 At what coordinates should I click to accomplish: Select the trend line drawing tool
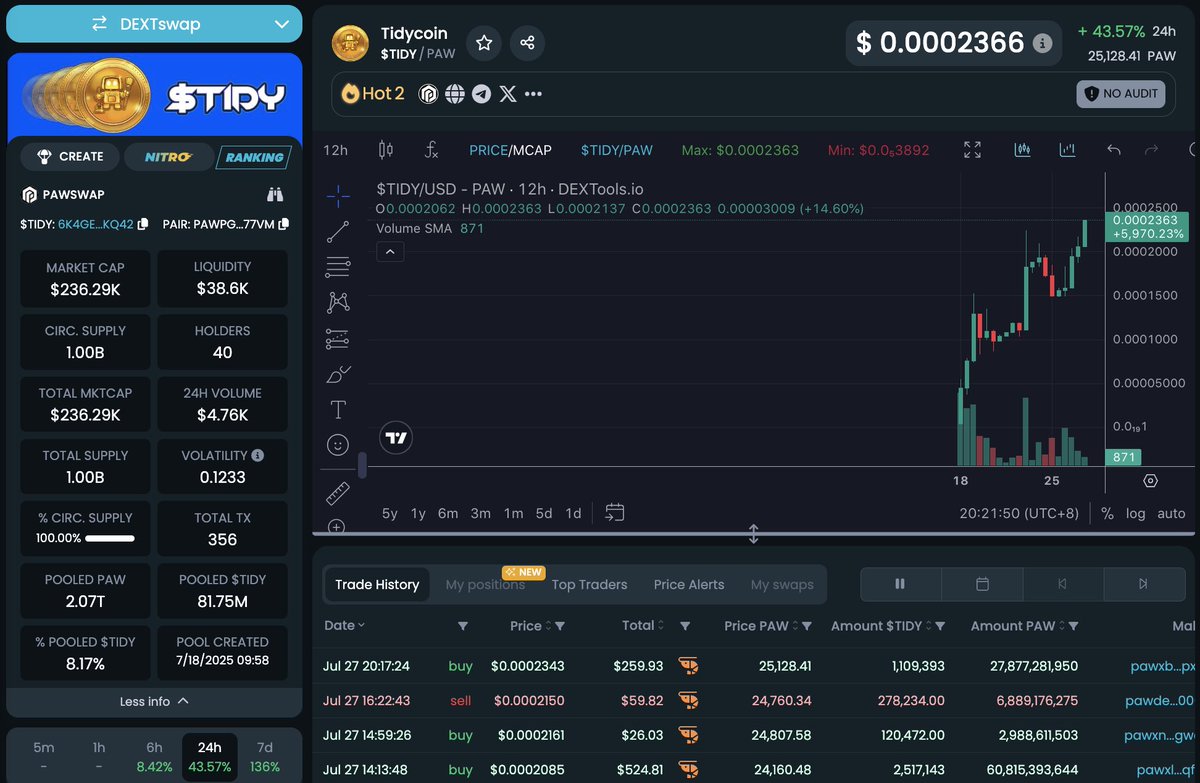[x=338, y=232]
